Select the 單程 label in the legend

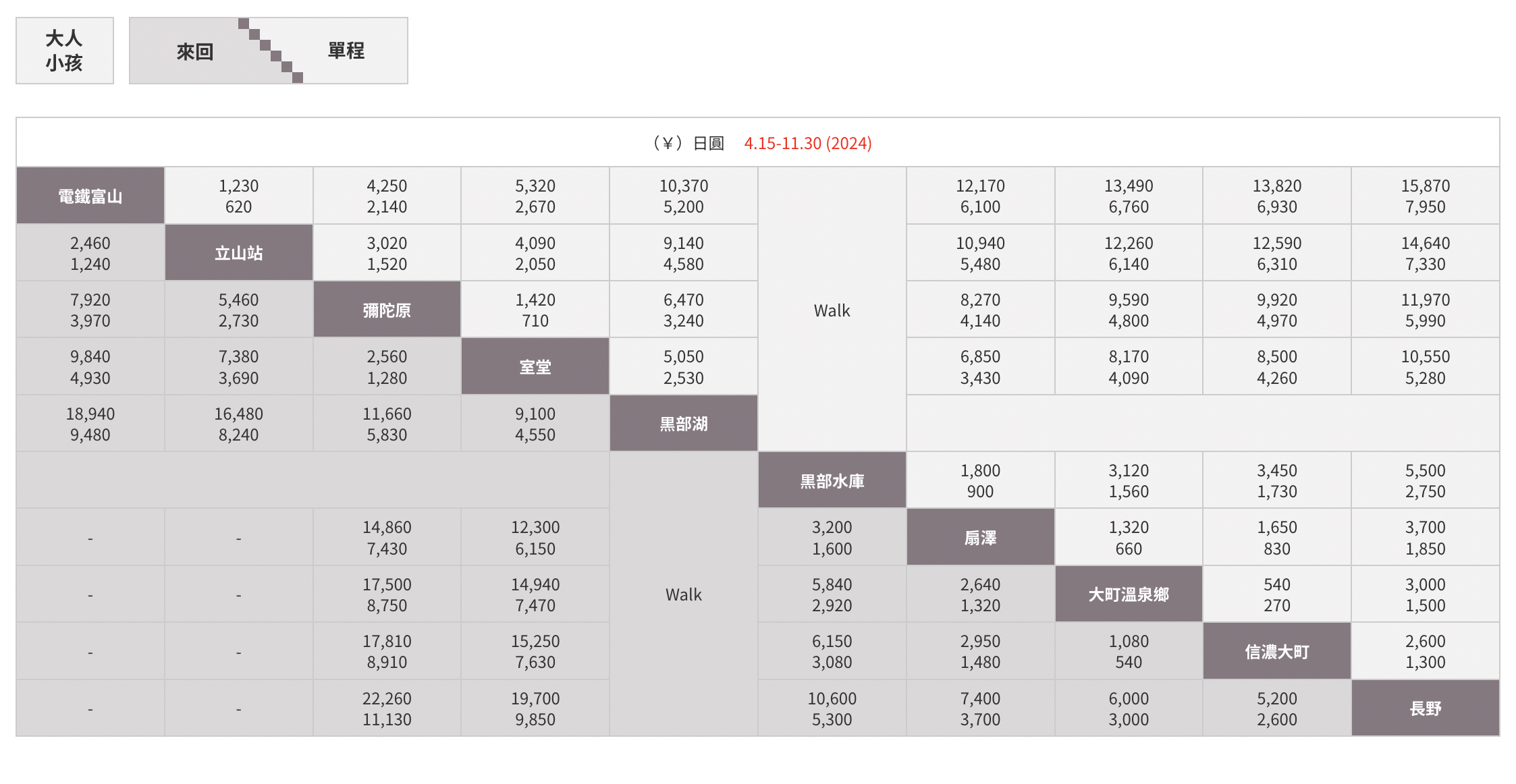346,51
